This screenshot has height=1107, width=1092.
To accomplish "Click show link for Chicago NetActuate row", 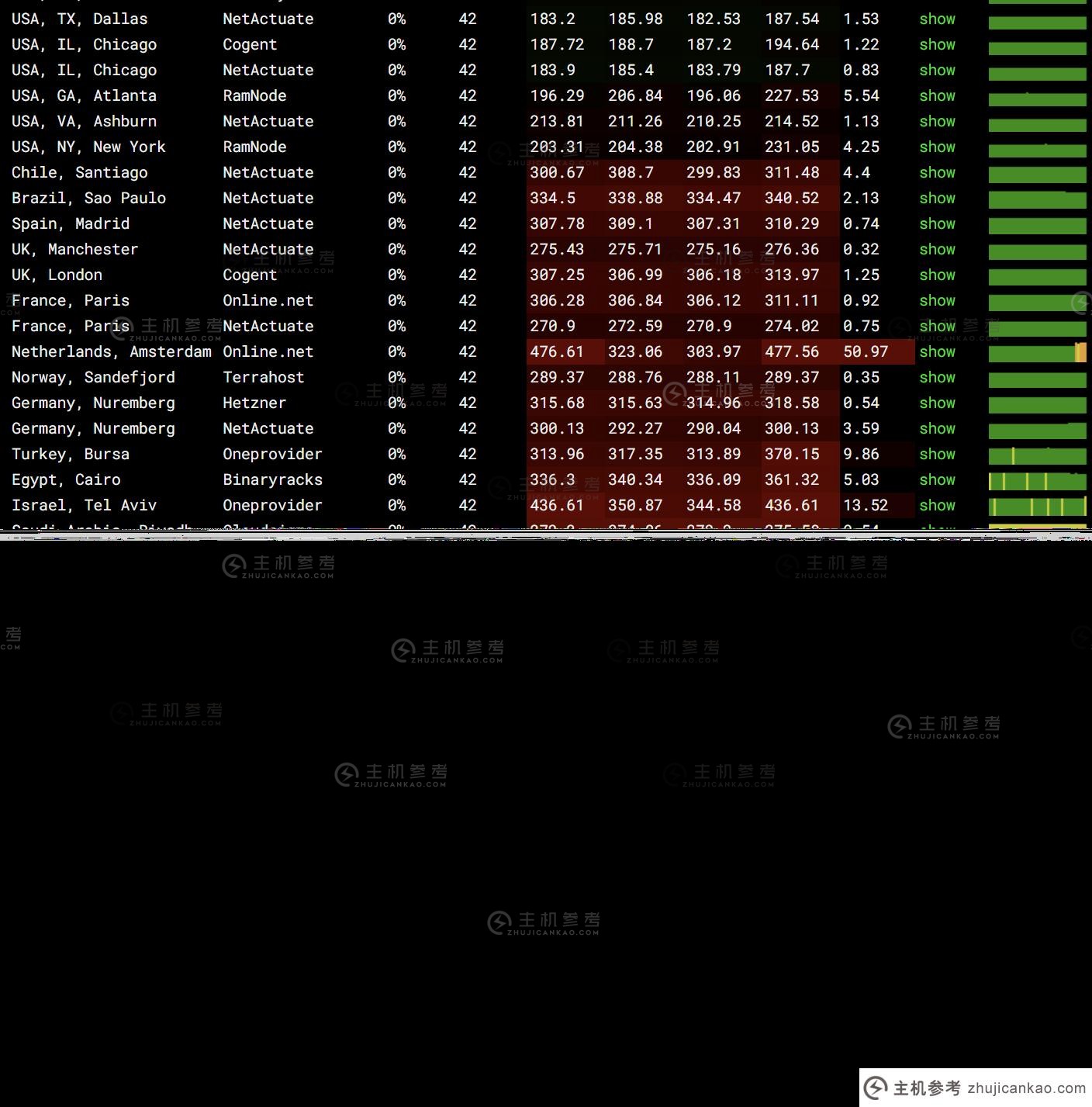I will pos(937,70).
